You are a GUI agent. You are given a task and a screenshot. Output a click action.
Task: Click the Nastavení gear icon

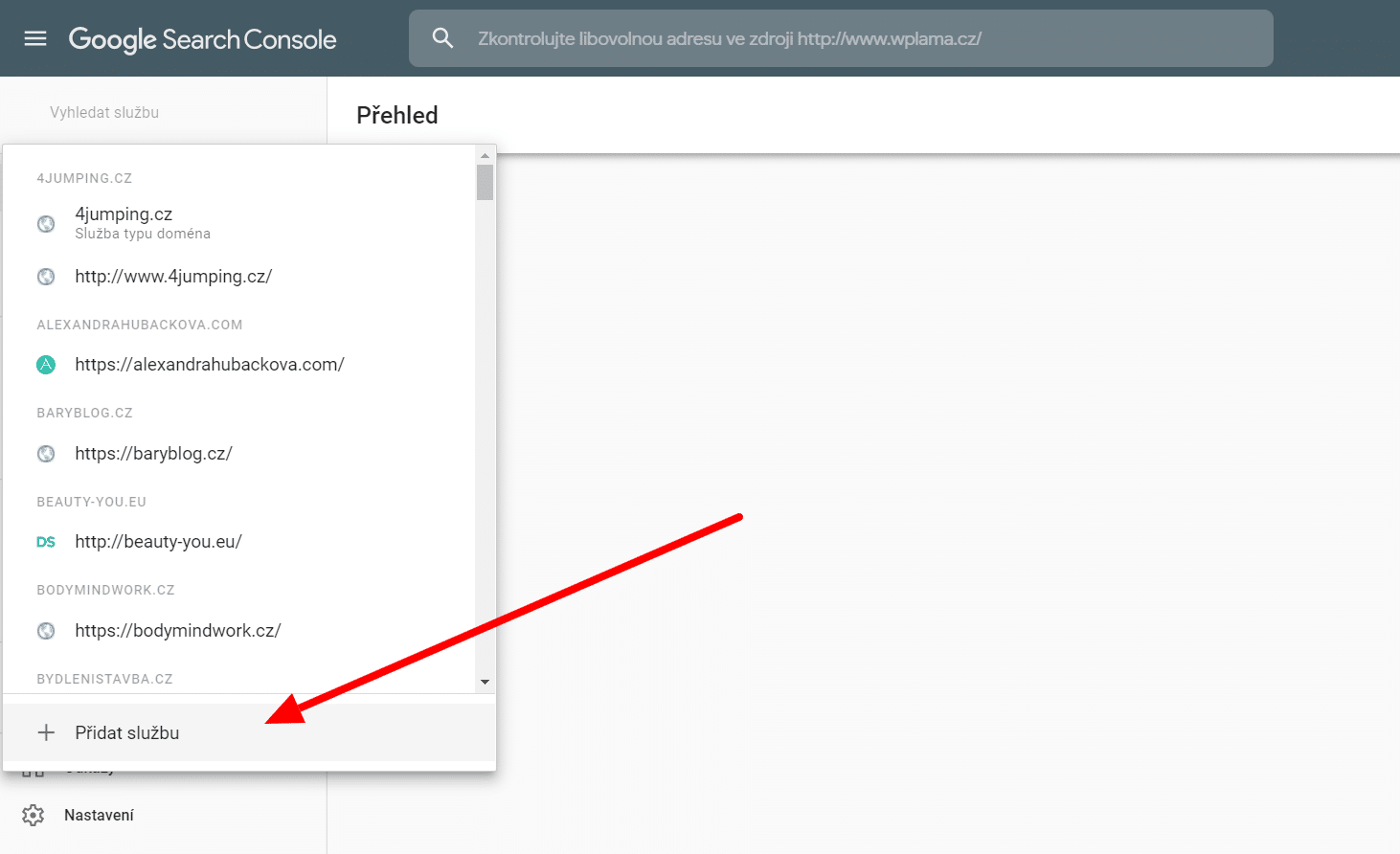coord(34,815)
